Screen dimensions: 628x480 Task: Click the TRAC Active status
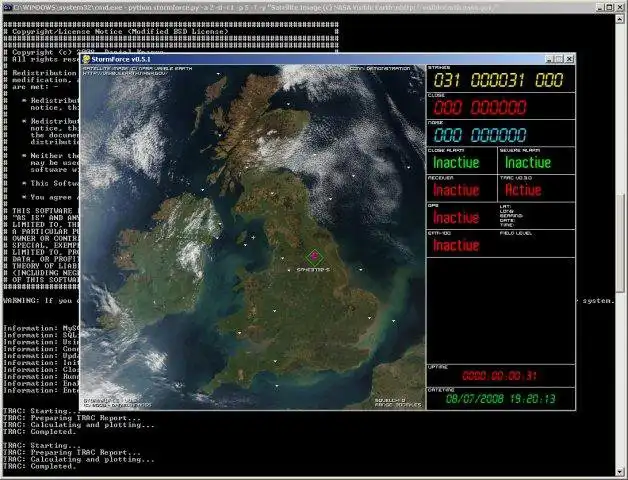pyautogui.click(x=523, y=190)
